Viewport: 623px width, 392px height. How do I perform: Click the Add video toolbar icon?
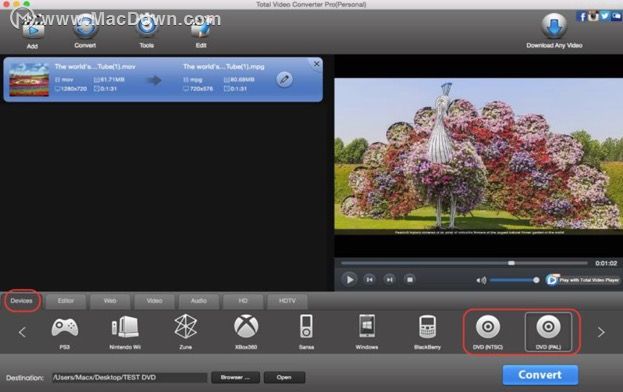(x=33, y=31)
